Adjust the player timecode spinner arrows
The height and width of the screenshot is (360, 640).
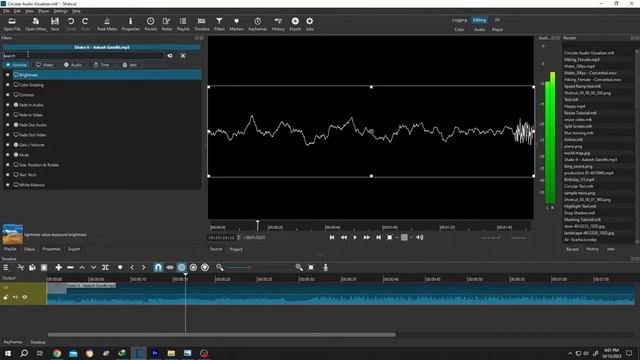point(239,237)
